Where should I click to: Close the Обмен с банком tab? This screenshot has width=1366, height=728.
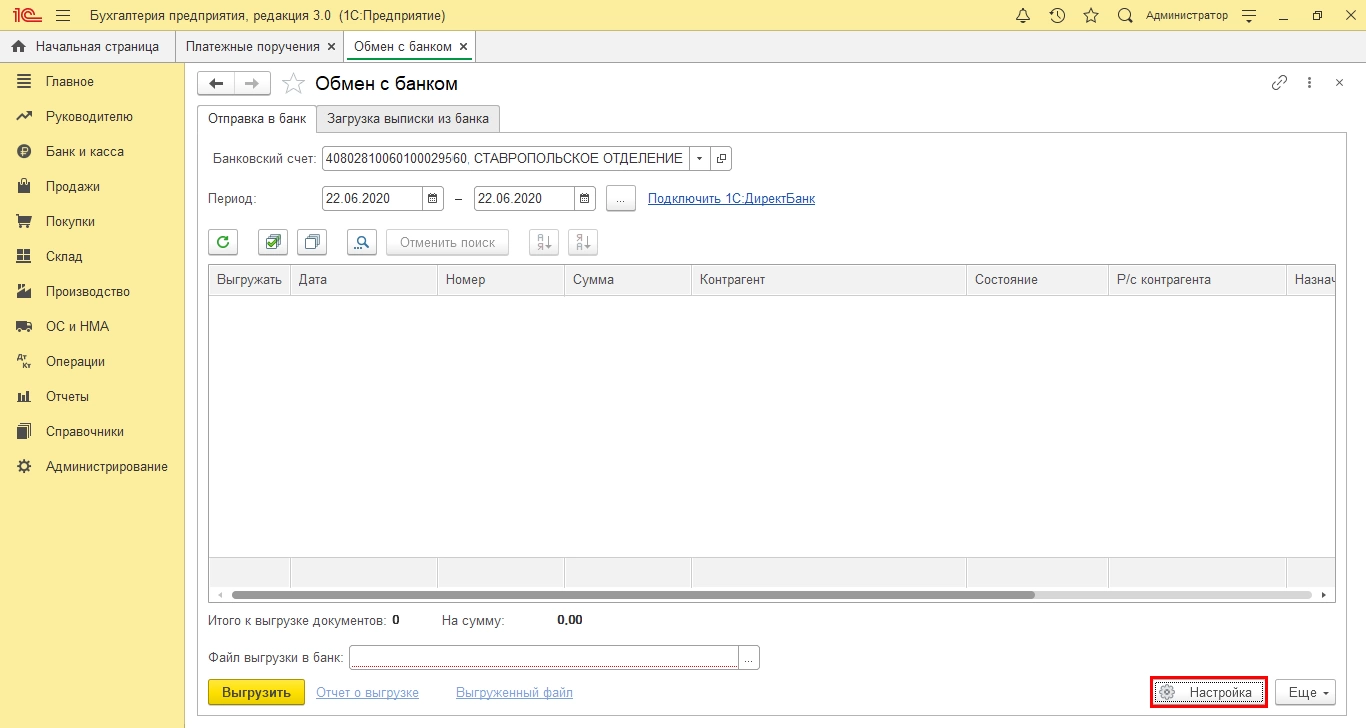tap(463, 47)
